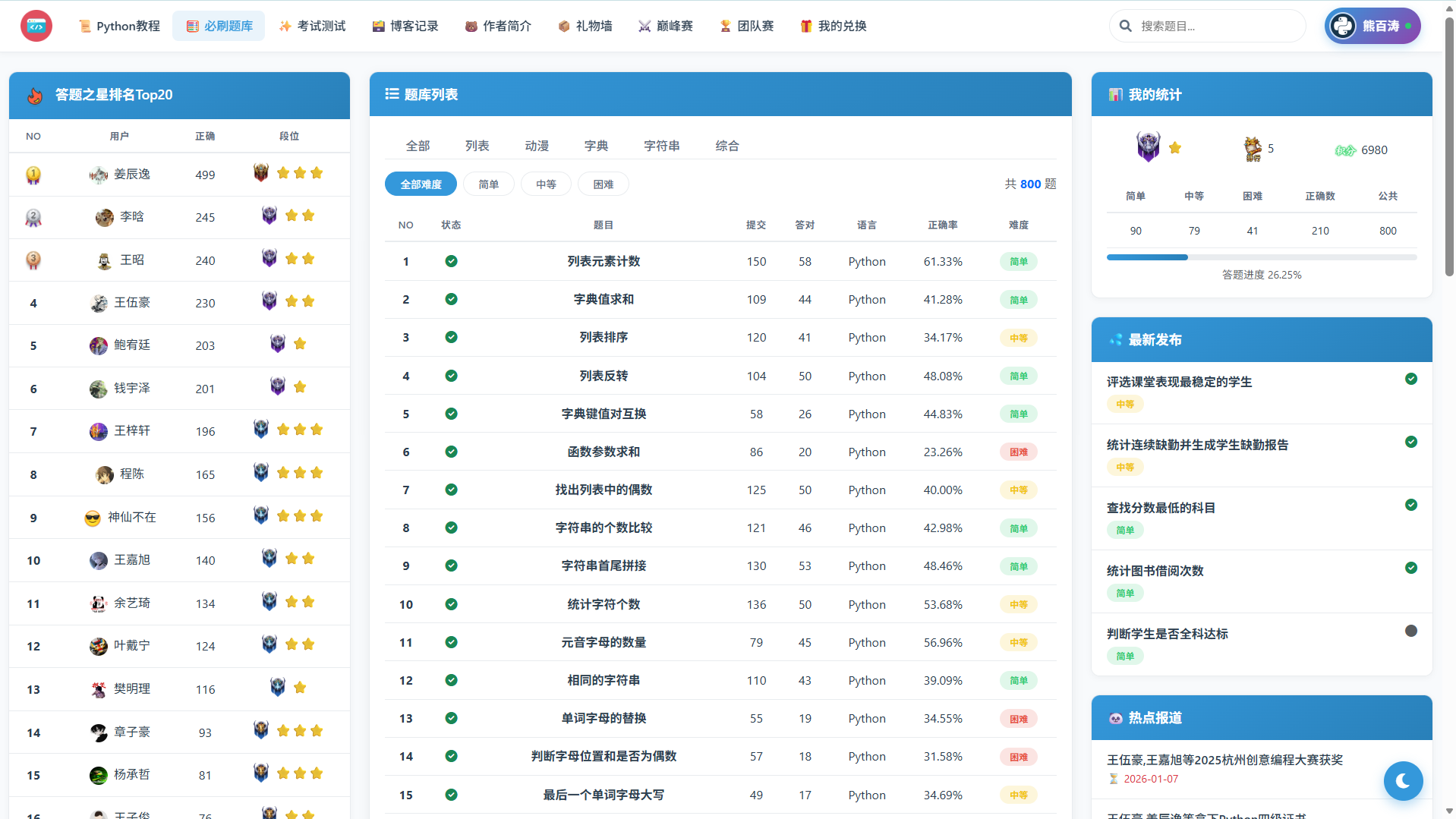Click the rank badge icon in 我的统计

(1148, 146)
